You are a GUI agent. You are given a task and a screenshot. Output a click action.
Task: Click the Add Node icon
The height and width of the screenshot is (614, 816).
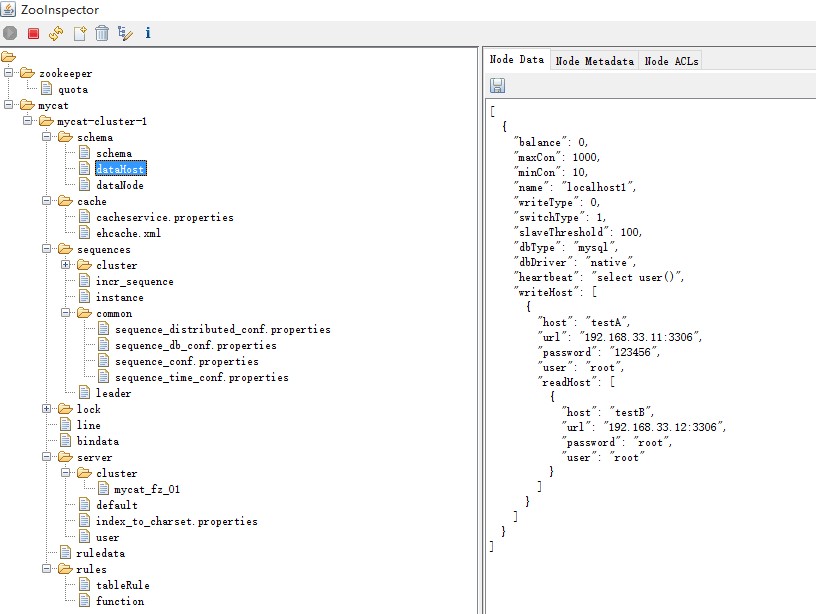click(x=79, y=33)
